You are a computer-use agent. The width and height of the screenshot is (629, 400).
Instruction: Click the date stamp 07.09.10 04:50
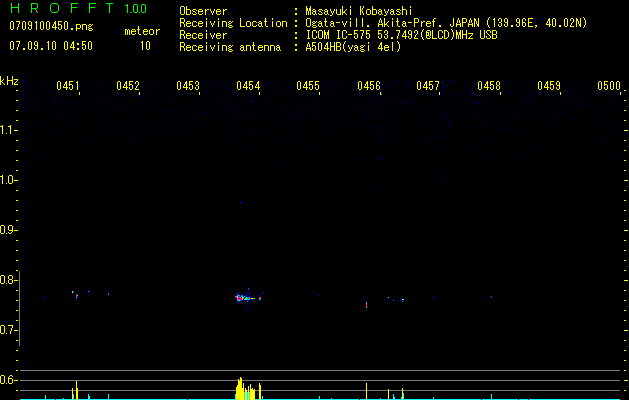point(51,46)
